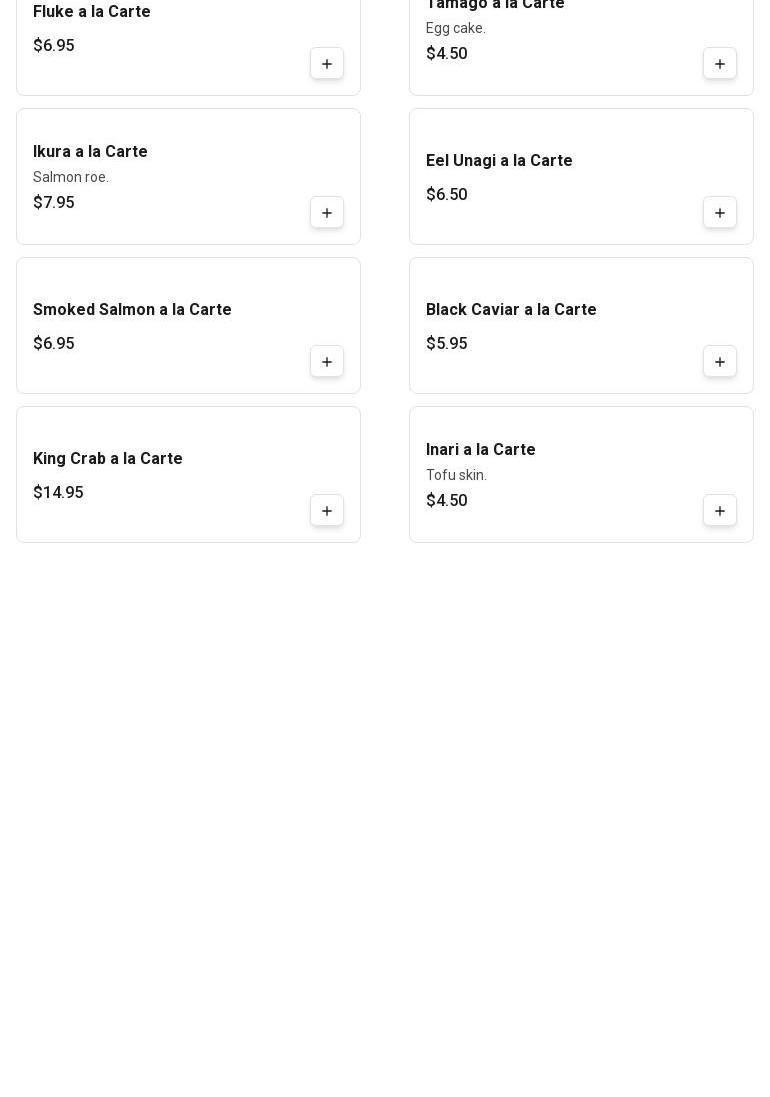
Task: Click the Tofu skin description
Action: [x=456, y=476]
